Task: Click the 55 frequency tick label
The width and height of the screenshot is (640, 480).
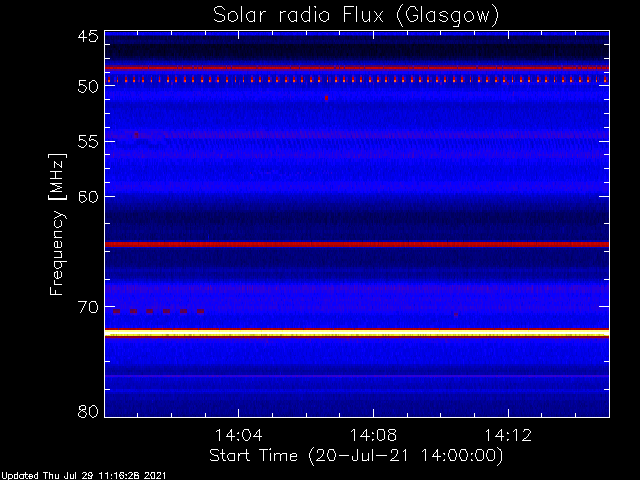Action: (88, 142)
